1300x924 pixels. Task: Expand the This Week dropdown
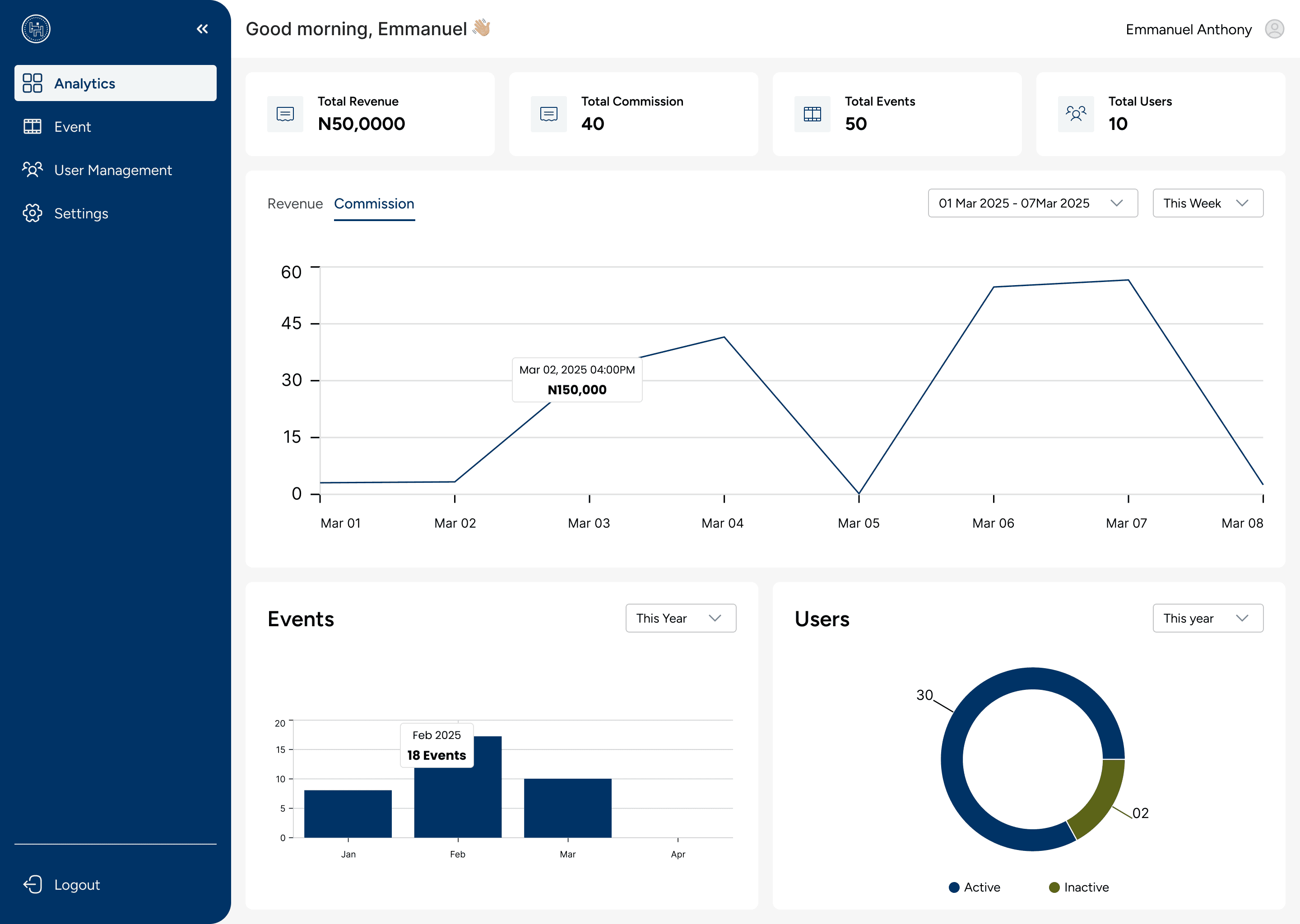point(1208,203)
